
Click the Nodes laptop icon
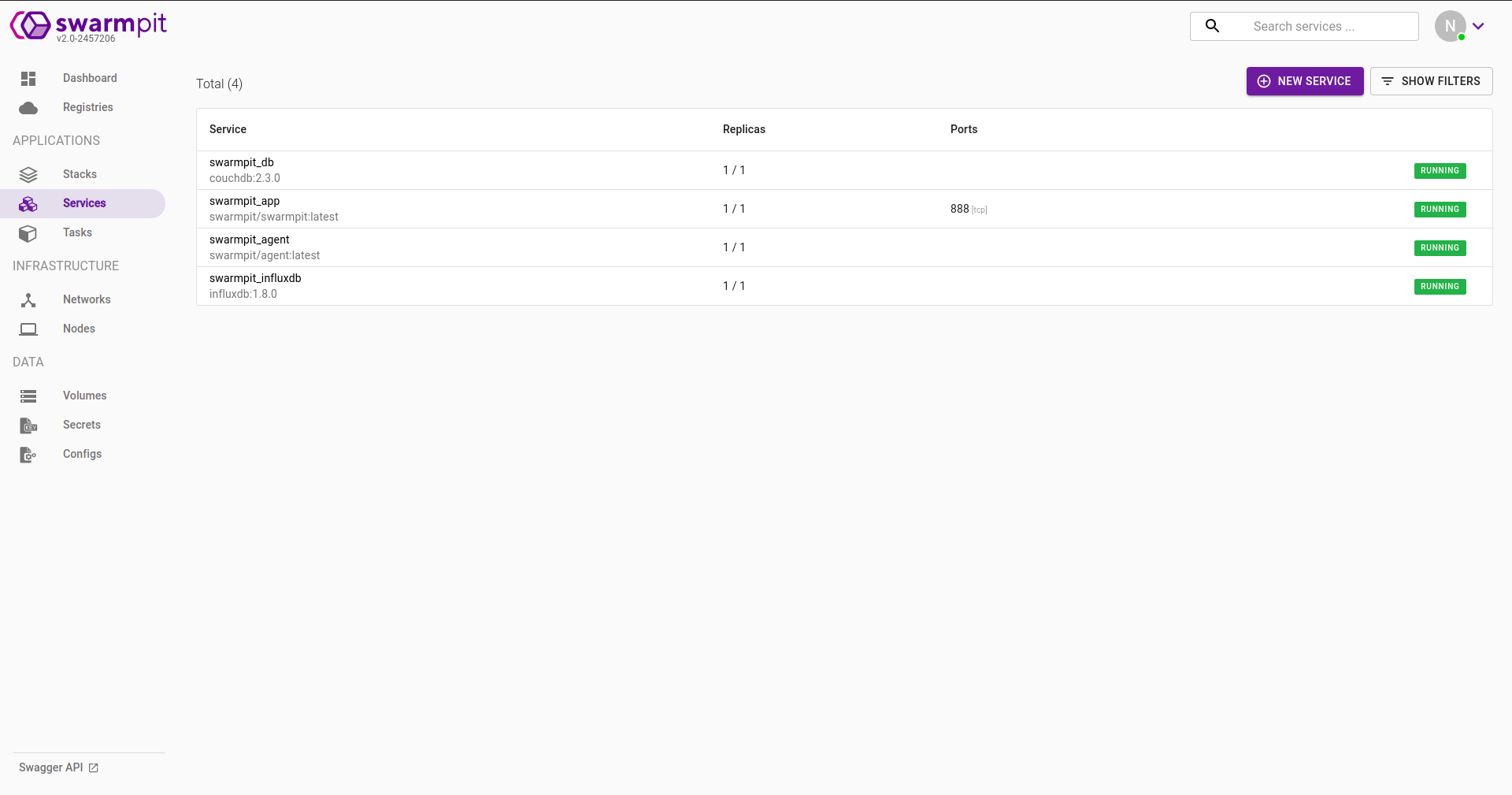pyautogui.click(x=28, y=329)
